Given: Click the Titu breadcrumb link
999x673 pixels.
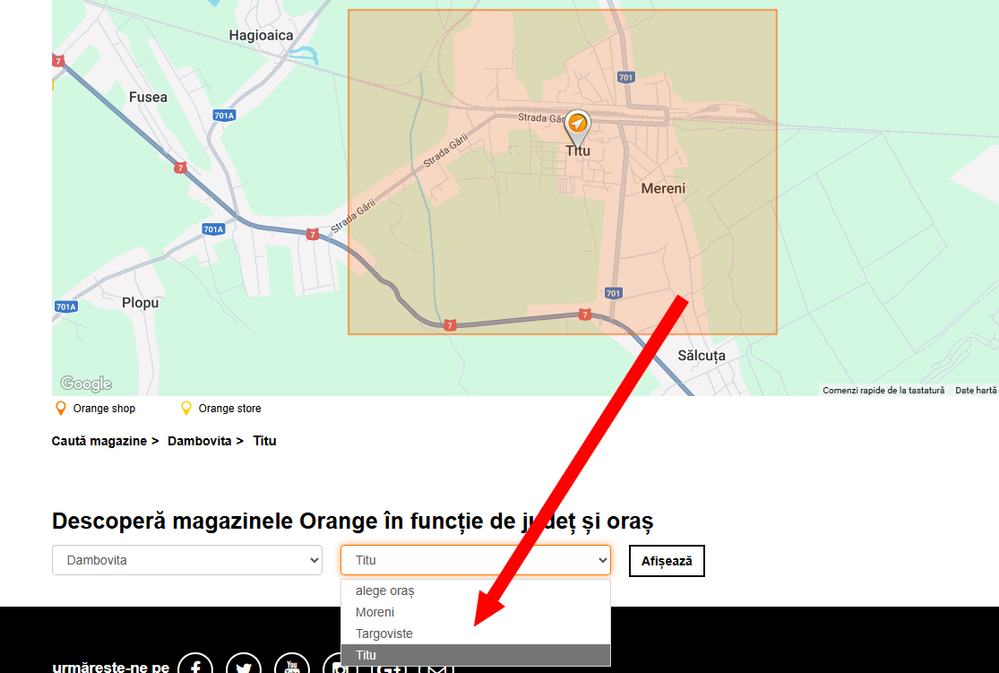Looking at the screenshot, I should pyautogui.click(x=265, y=441).
